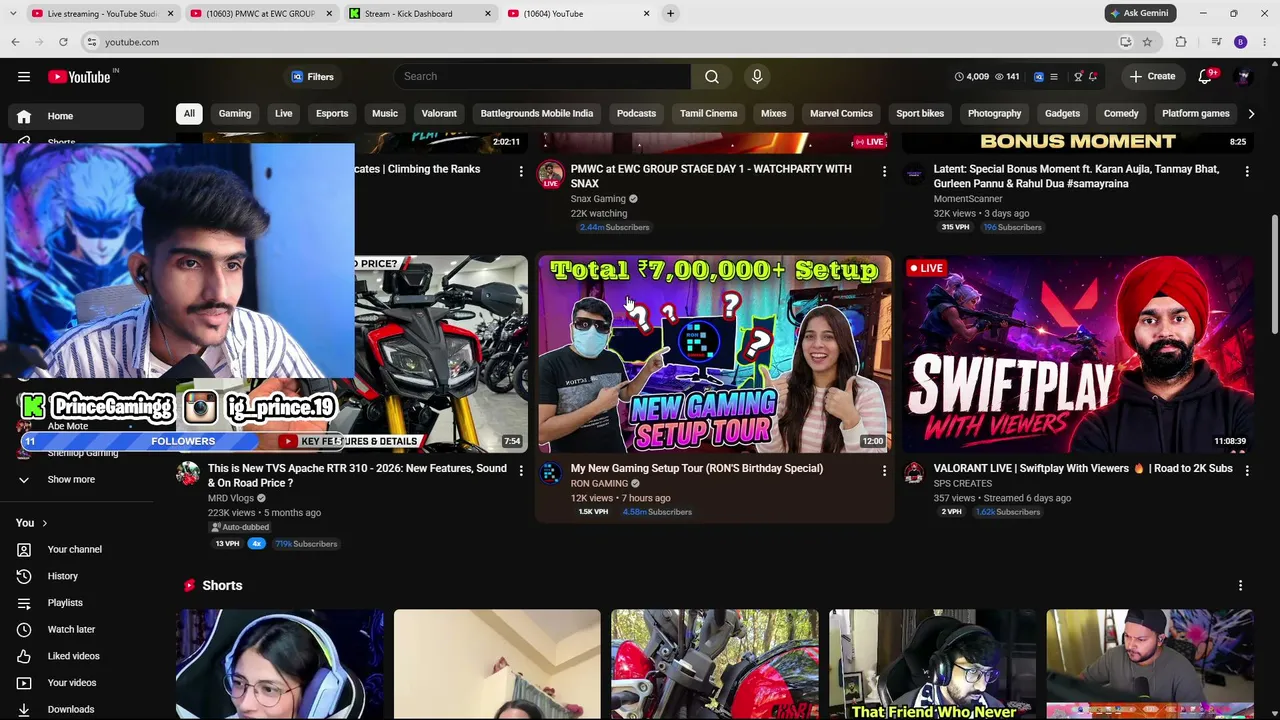Click the Ask Gemini button
Image resolution: width=1280 pixels, height=720 pixels.
coord(1138,13)
